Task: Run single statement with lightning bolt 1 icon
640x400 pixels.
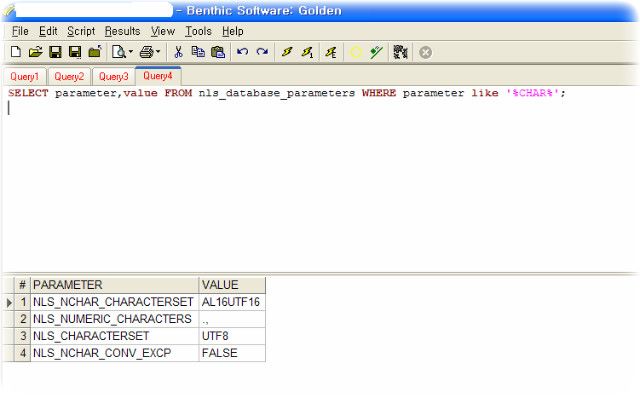Action: 307,52
